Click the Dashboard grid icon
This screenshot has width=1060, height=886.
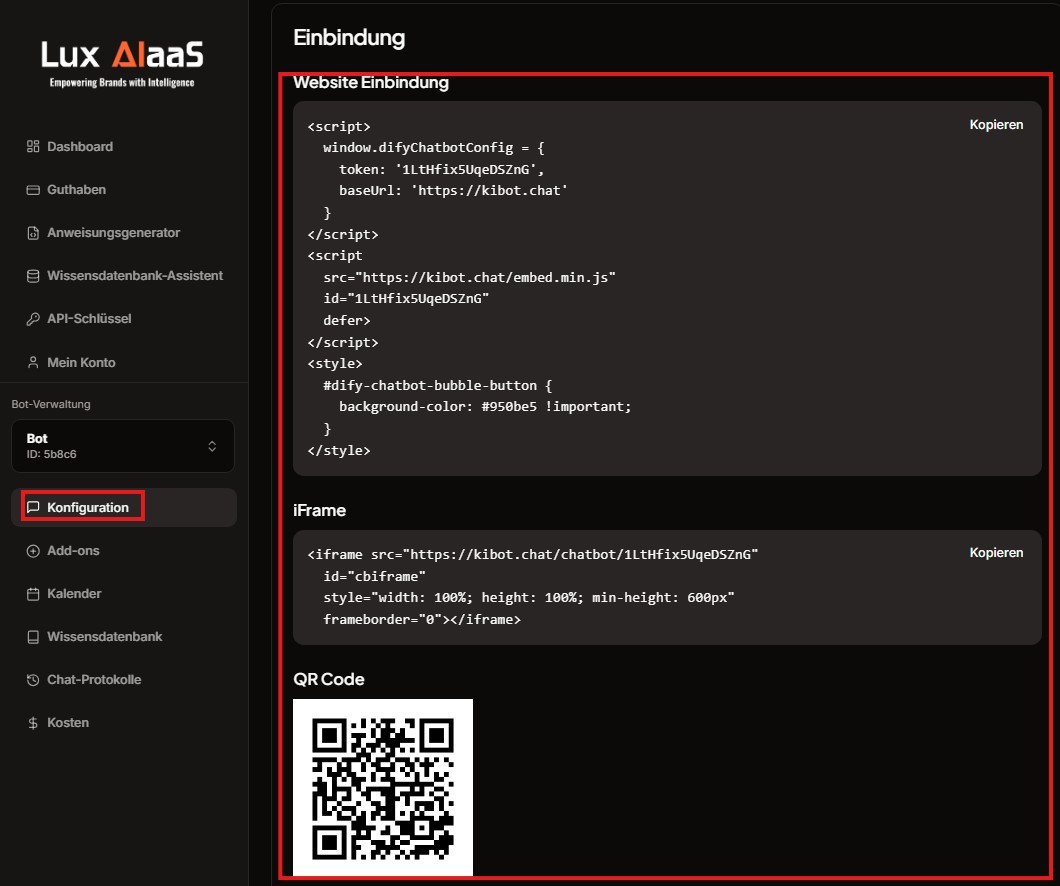[x=32, y=147]
